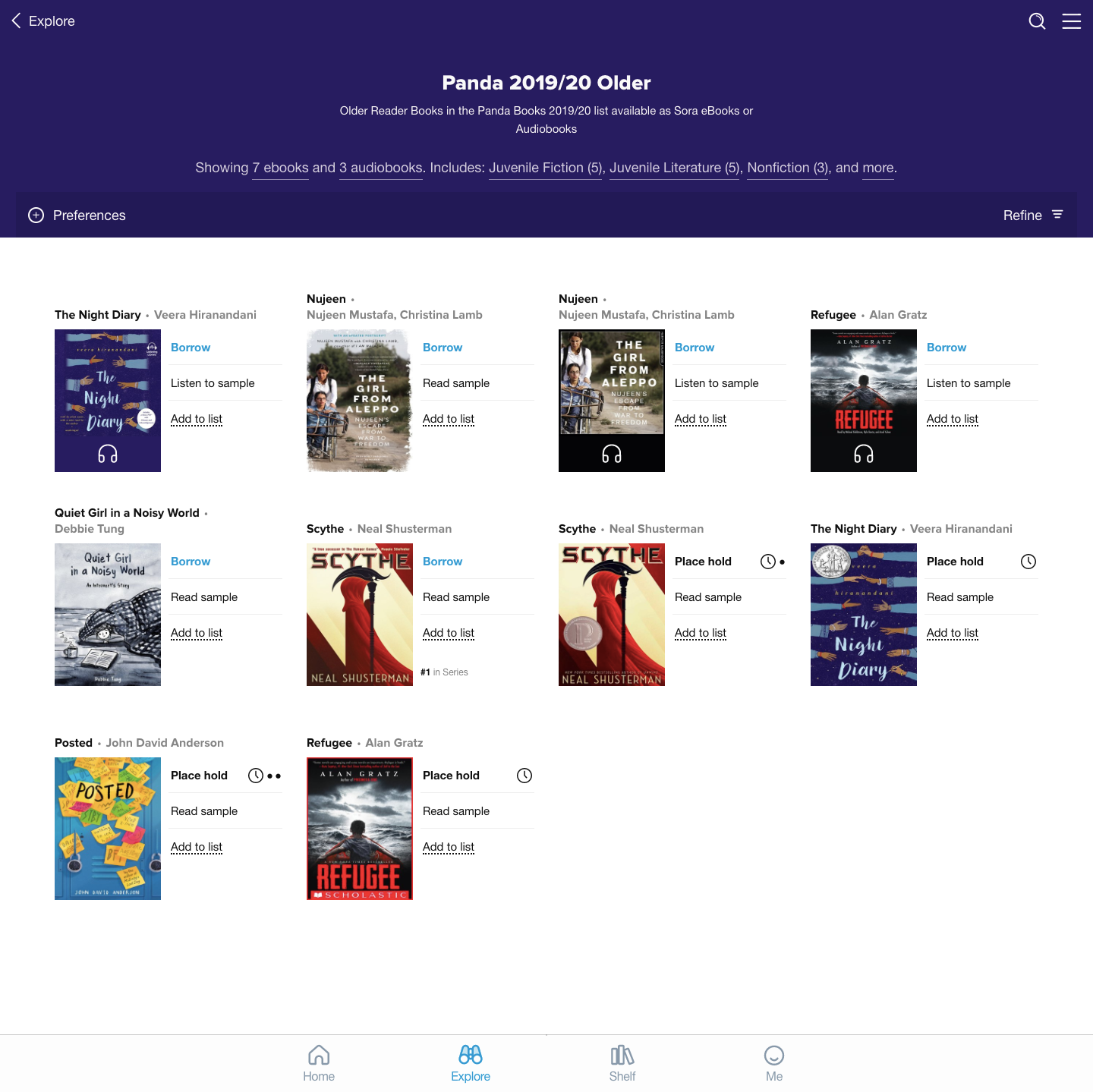Click the clock icon for The Night Diary hold

(1028, 562)
